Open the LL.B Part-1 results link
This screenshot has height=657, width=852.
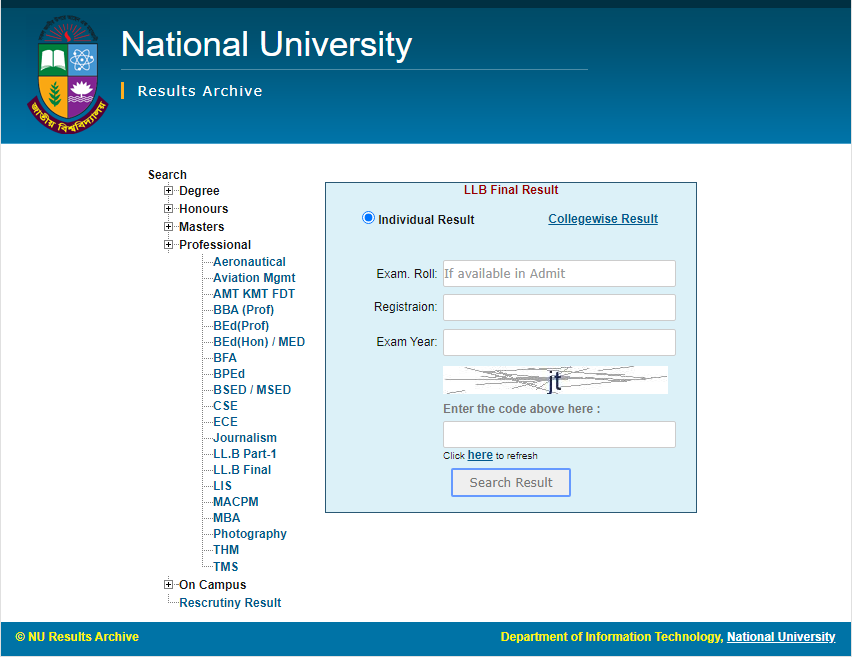tap(245, 454)
